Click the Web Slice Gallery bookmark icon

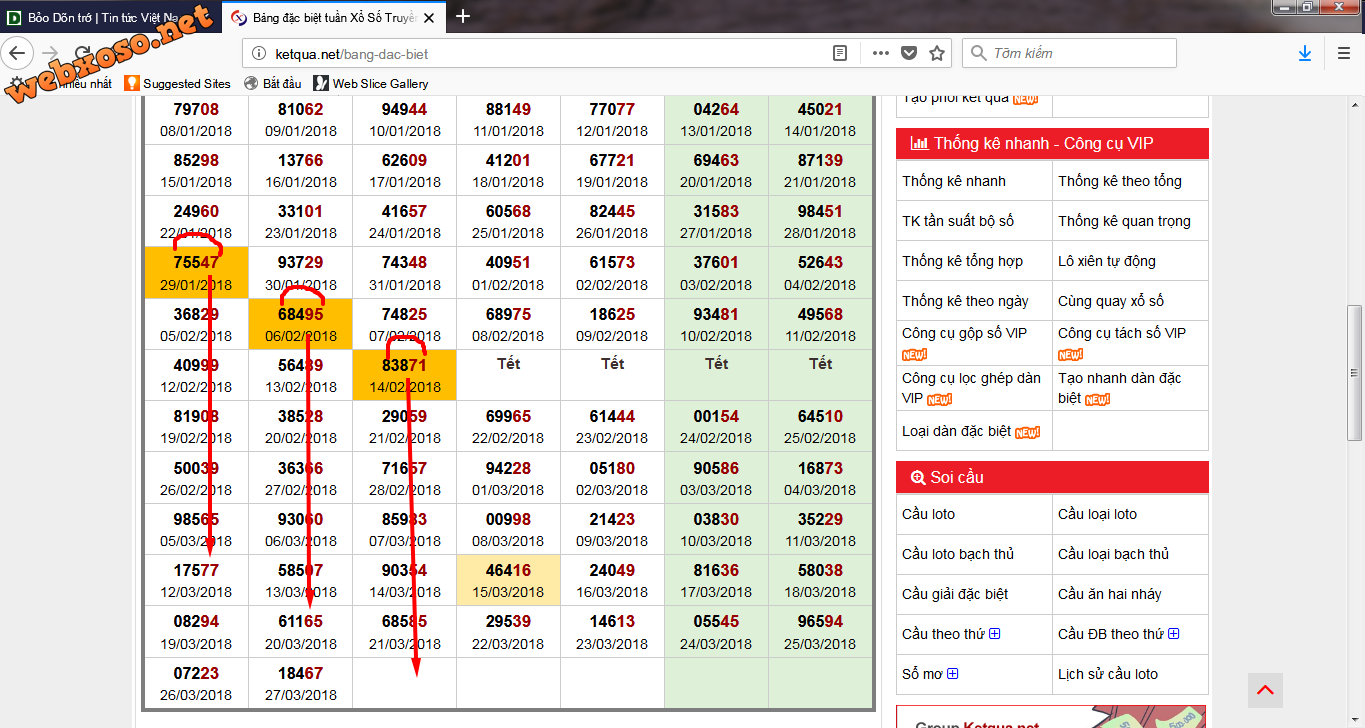[321, 84]
